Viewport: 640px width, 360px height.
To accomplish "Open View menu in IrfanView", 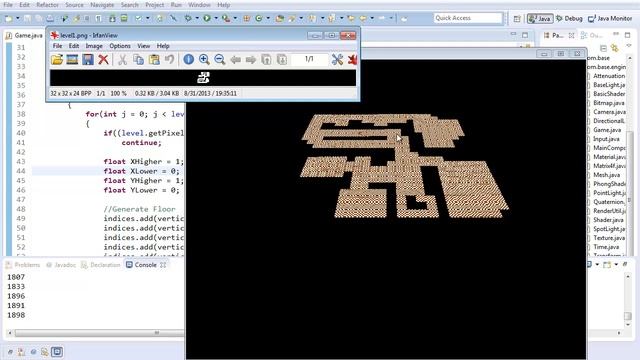I will pos(144,46).
